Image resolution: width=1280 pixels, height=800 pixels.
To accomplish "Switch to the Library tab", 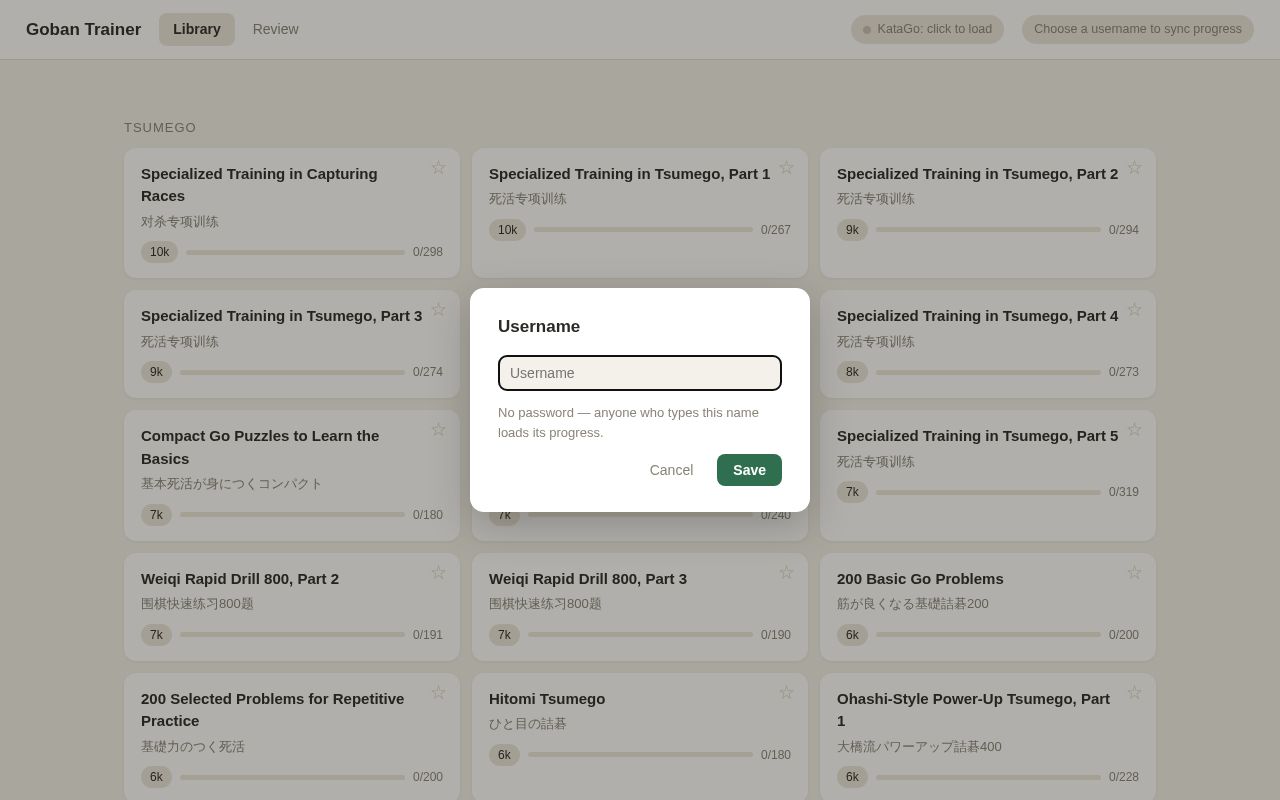I will pyautogui.click(x=197, y=29).
